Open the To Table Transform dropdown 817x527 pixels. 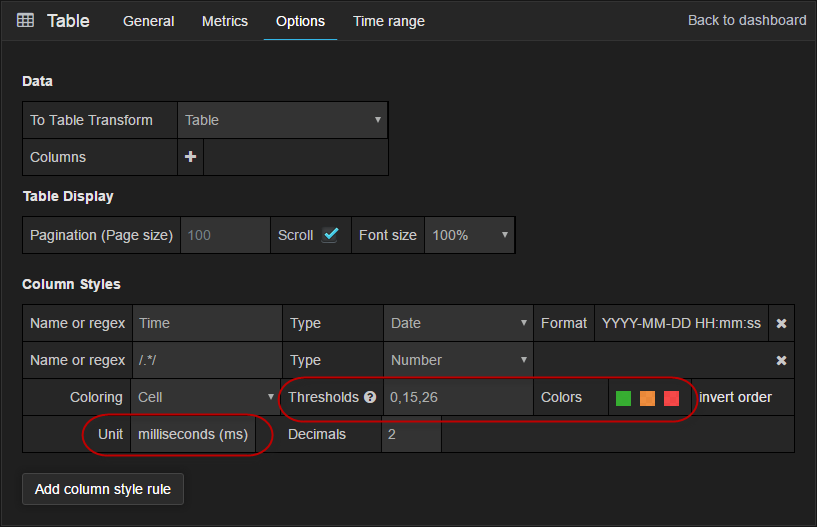pyautogui.click(x=282, y=120)
